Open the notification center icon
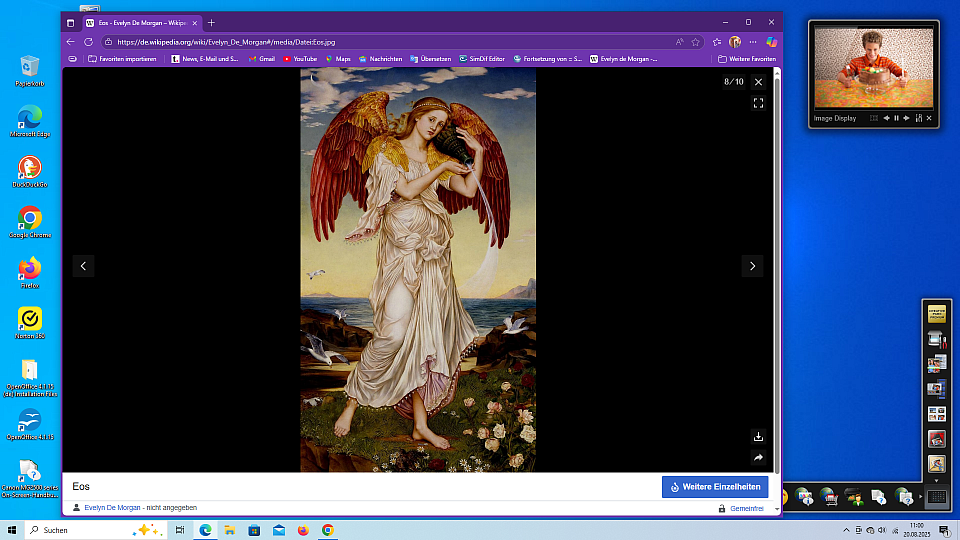960x540 pixels. [x=945, y=530]
